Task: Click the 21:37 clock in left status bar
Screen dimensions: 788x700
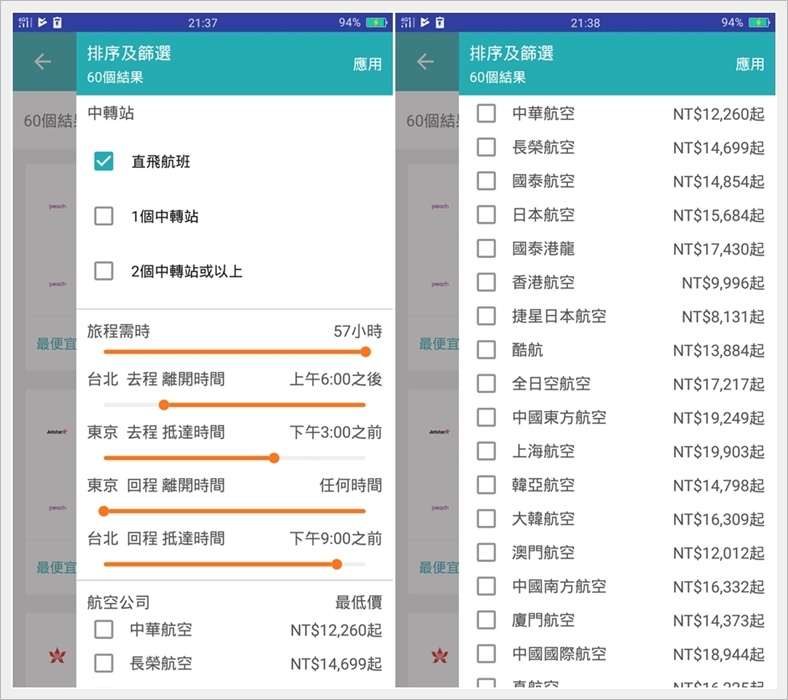Action: click(203, 23)
